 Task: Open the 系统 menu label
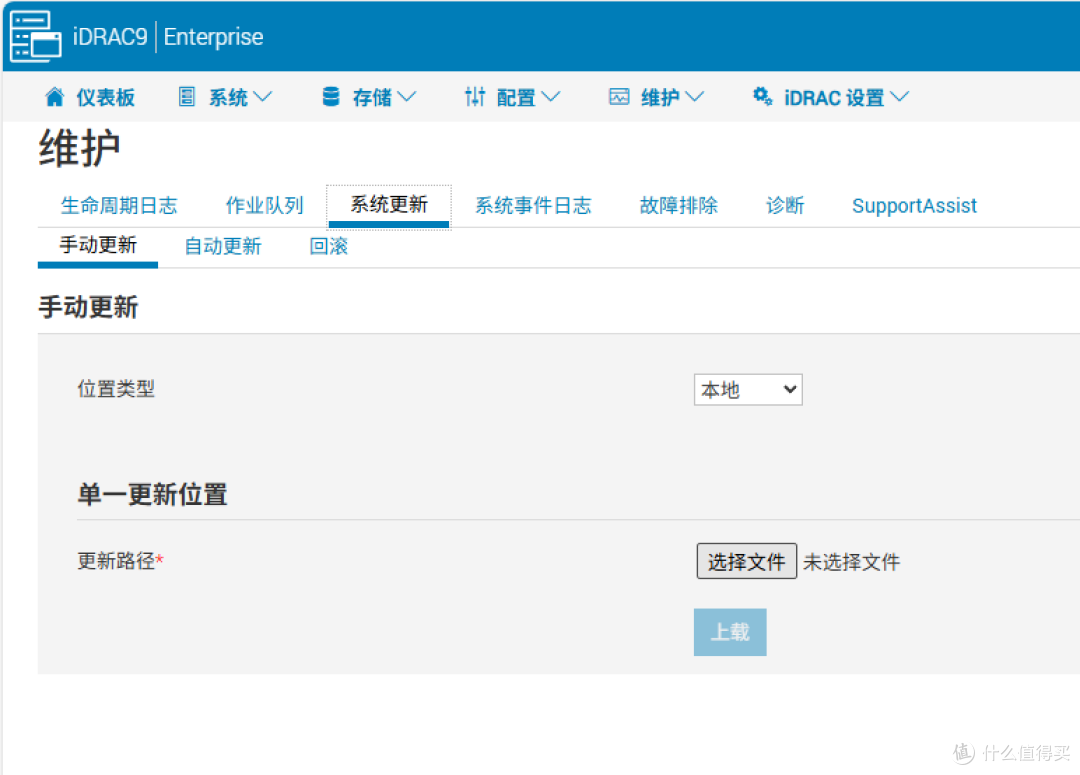tap(228, 98)
